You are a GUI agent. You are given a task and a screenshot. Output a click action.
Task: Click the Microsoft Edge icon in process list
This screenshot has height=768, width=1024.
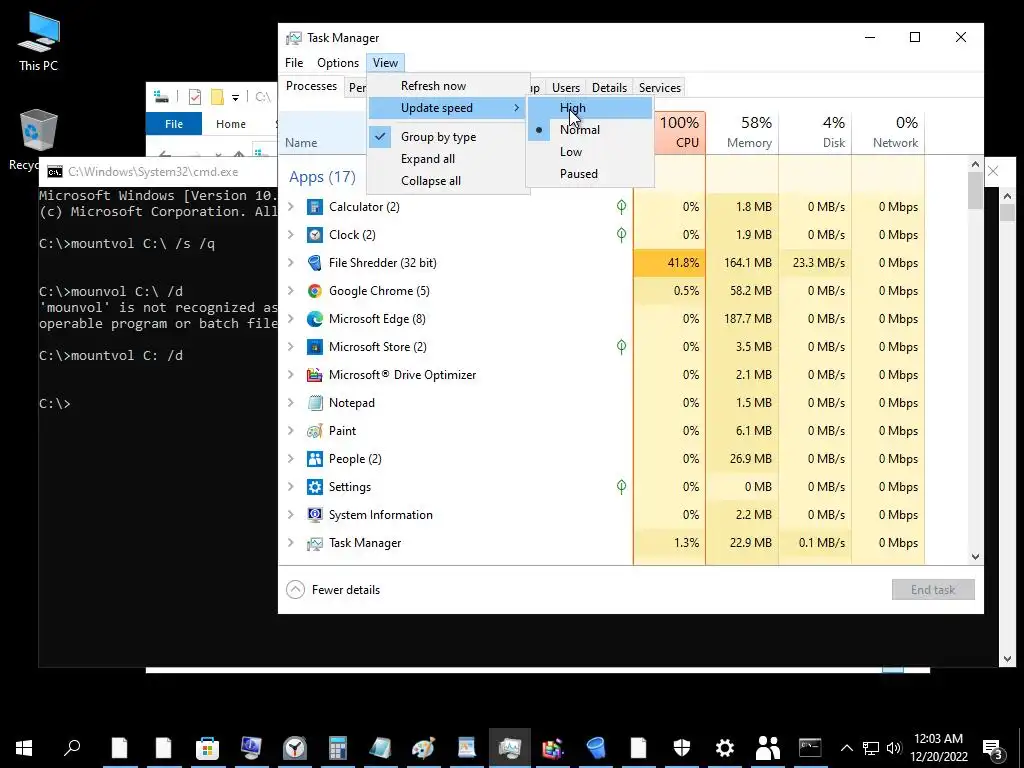[x=315, y=319]
